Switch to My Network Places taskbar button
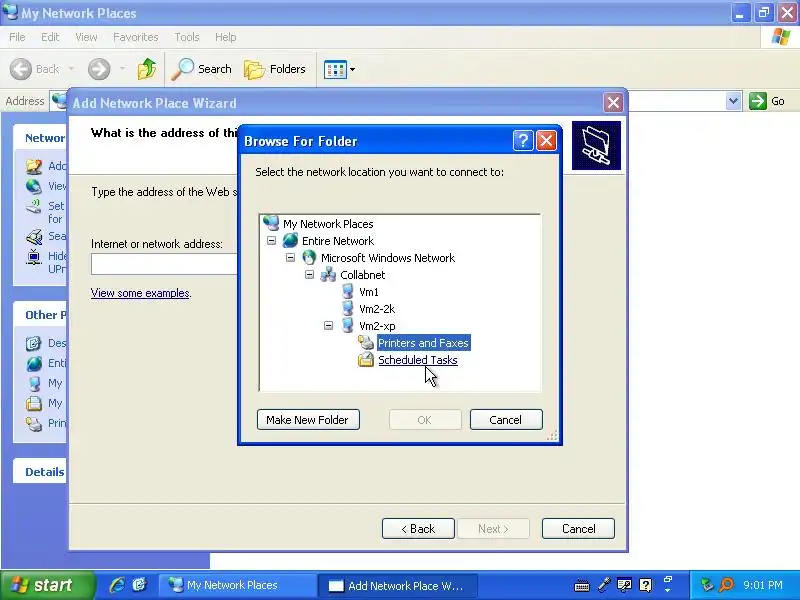The height and width of the screenshot is (600, 800). pyautogui.click(x=236, y=585)
